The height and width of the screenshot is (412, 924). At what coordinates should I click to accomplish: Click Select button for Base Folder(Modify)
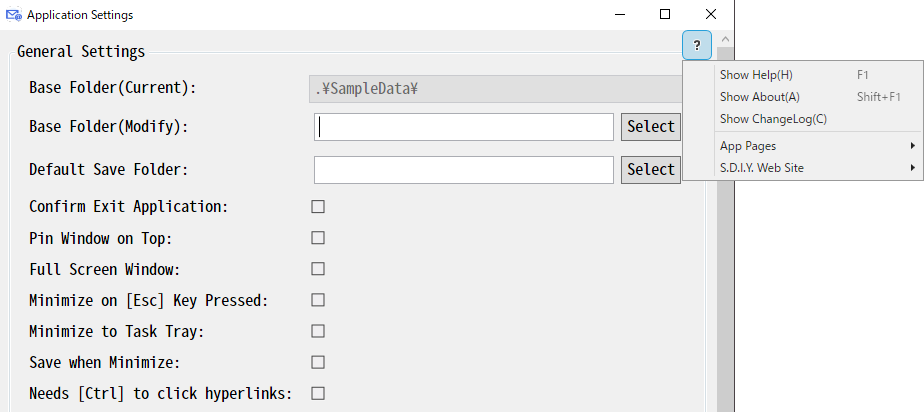pyautogui.click(x=651, y=127)
